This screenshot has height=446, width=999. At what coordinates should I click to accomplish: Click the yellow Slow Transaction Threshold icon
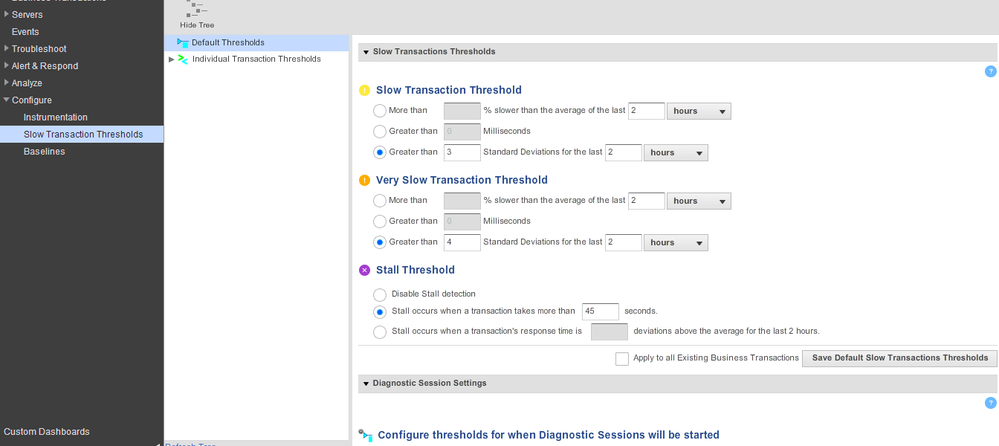(x=365, y=90)
